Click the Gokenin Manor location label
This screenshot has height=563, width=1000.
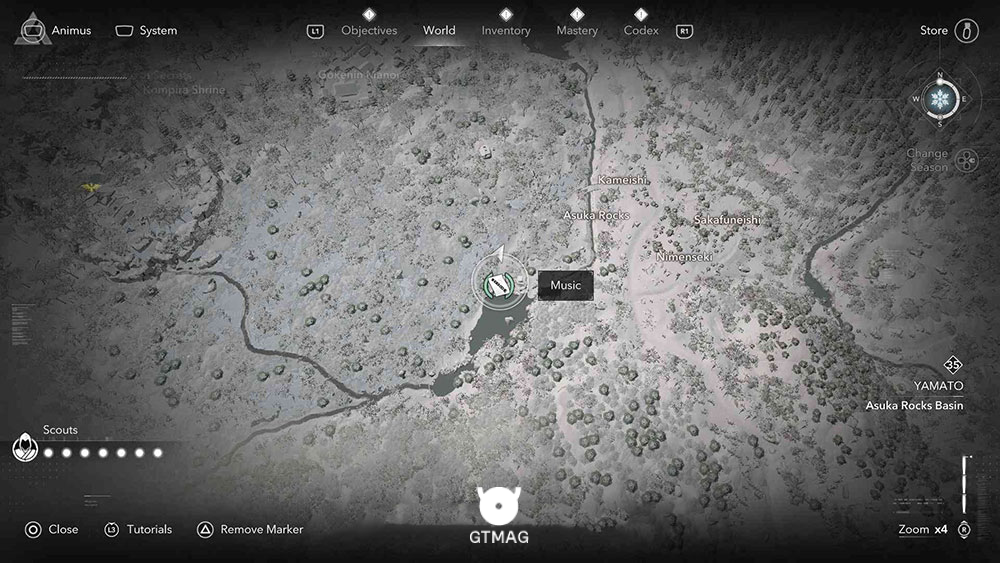click(359, 75)
